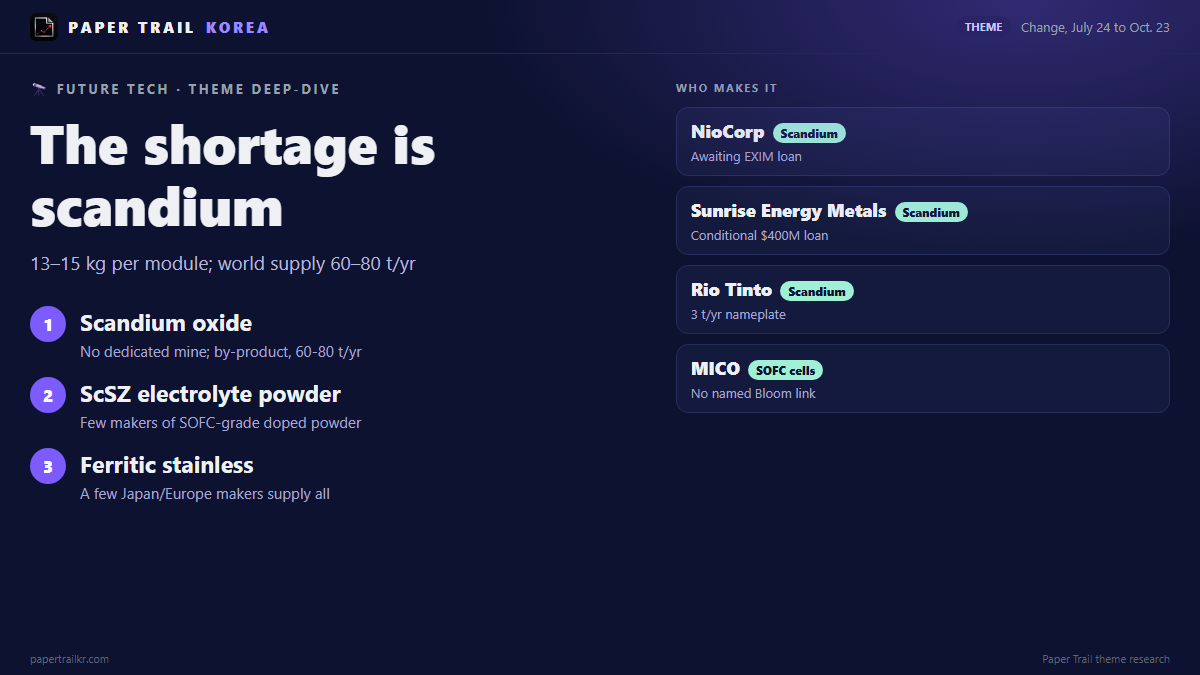1200x675 pixels.
Task: Click '3 t/yr nameplate' text
Action: pyautogui.click(x=738, y=315)
